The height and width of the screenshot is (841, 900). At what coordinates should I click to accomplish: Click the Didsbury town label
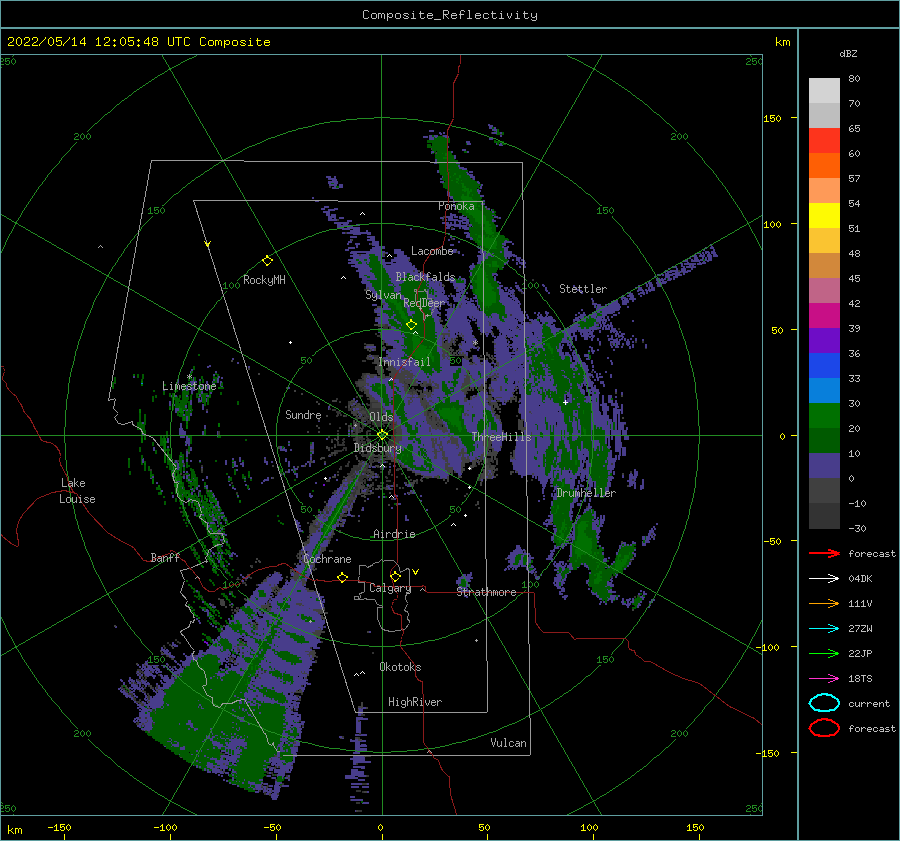[377, 448]
